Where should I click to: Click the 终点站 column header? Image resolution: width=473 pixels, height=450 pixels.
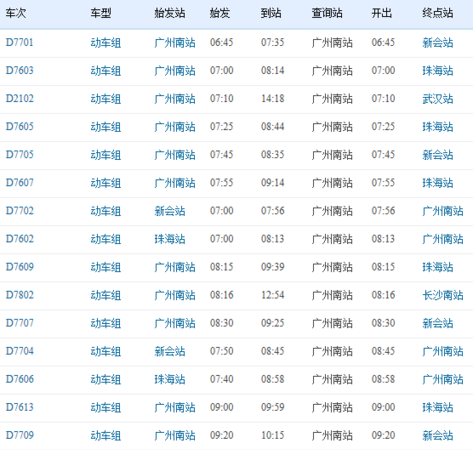coord(438,13)
